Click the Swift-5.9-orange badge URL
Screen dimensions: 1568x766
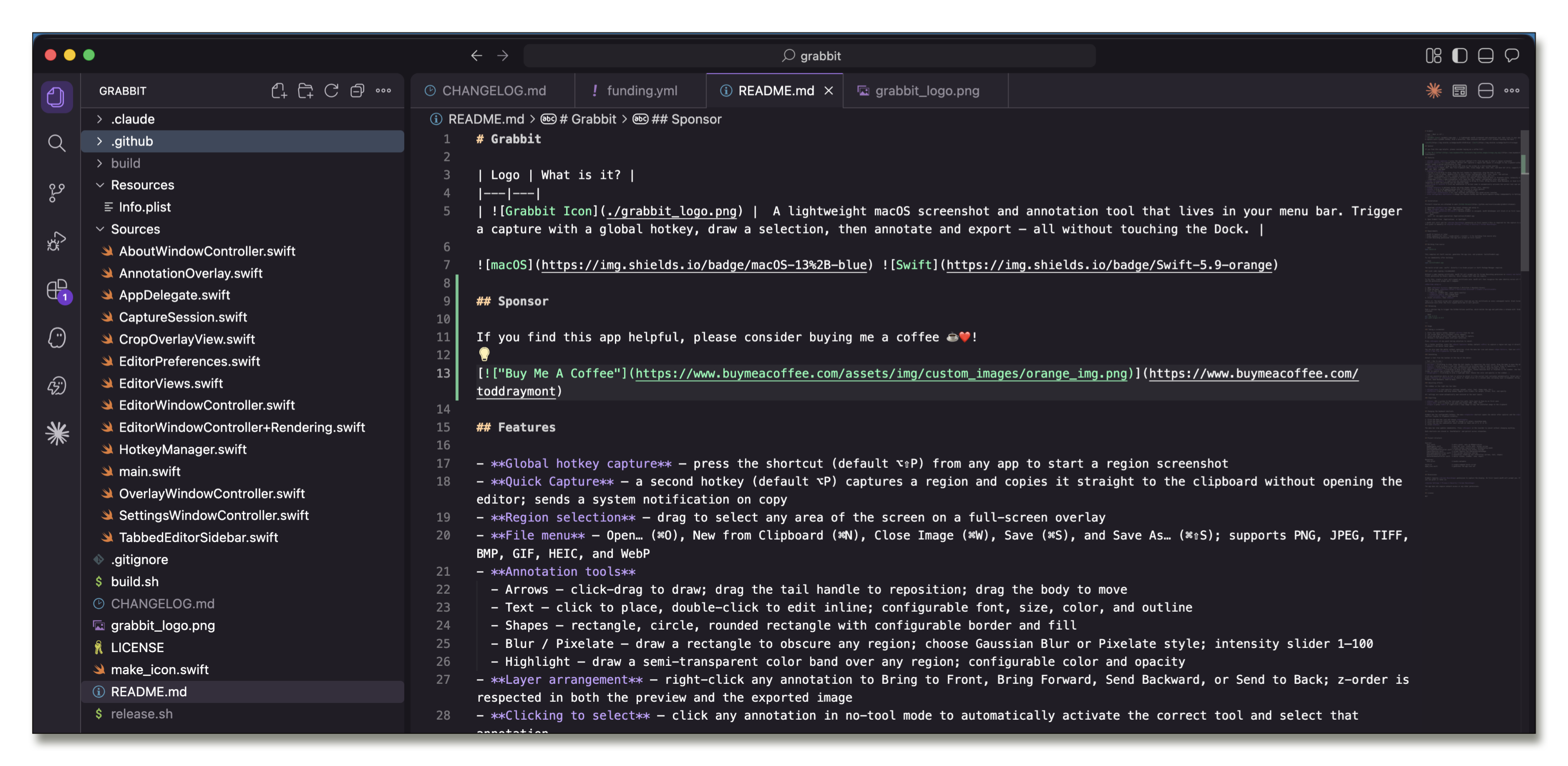click(1109, 265)
